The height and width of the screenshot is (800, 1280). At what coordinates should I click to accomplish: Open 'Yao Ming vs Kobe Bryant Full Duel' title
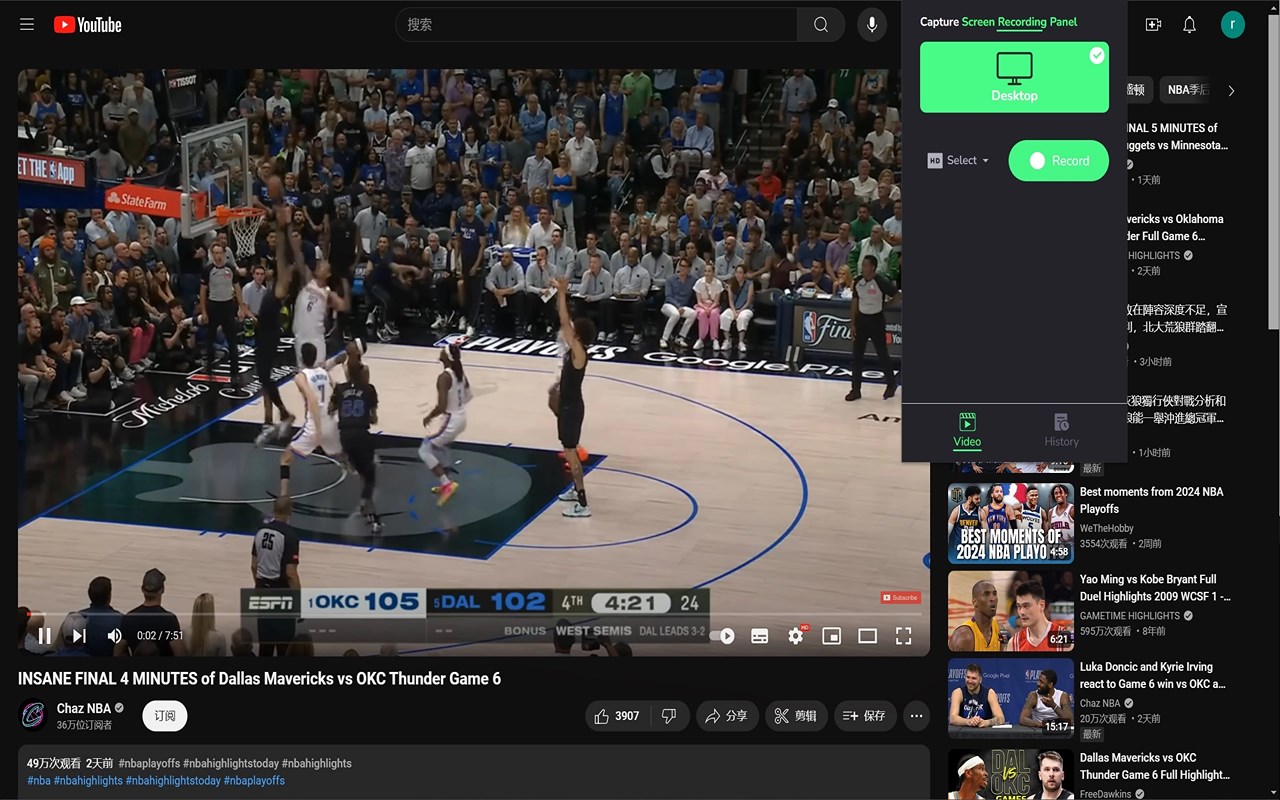coord(1155,587)
